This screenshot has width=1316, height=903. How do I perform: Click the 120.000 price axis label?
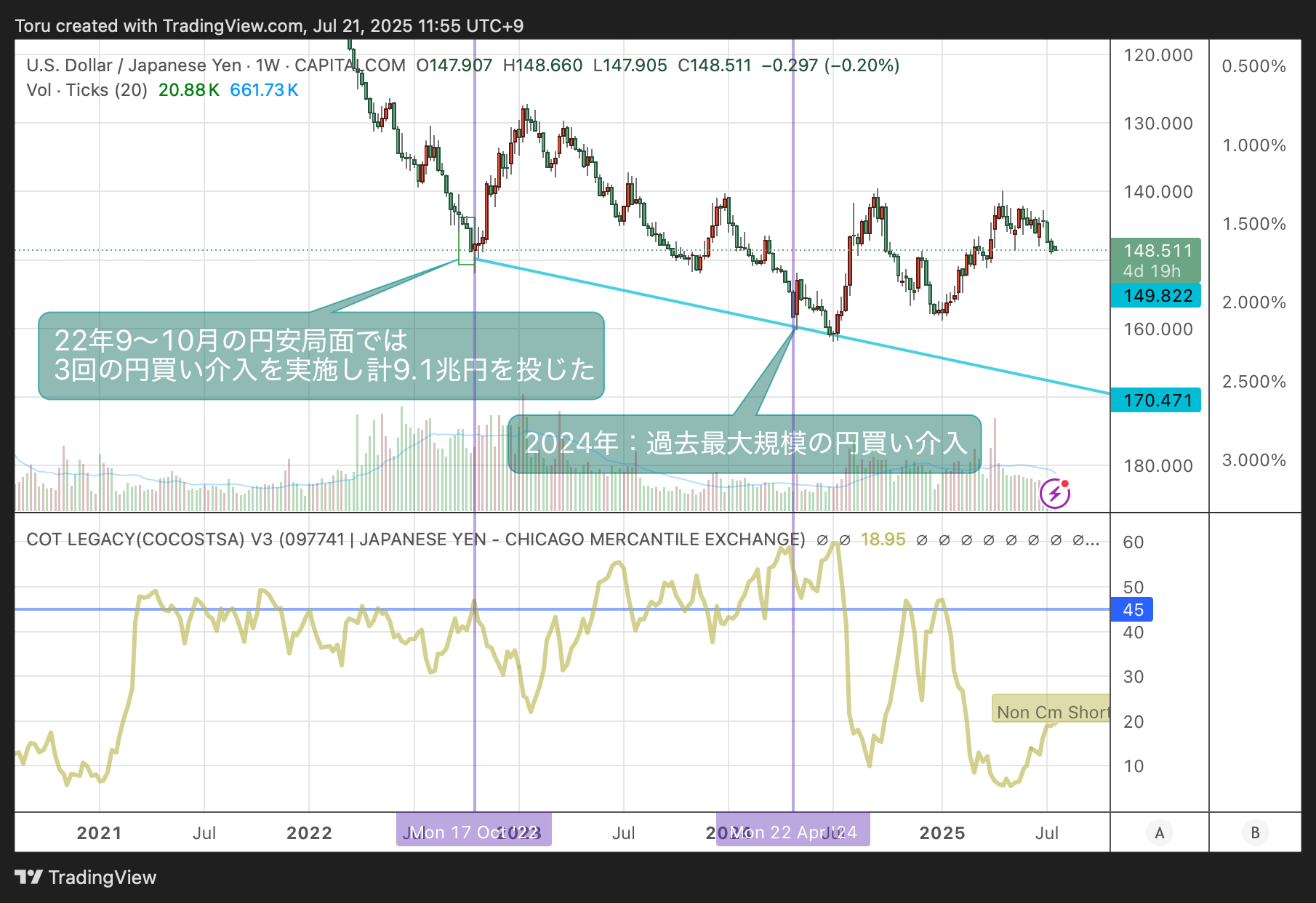click(1158, 55)
